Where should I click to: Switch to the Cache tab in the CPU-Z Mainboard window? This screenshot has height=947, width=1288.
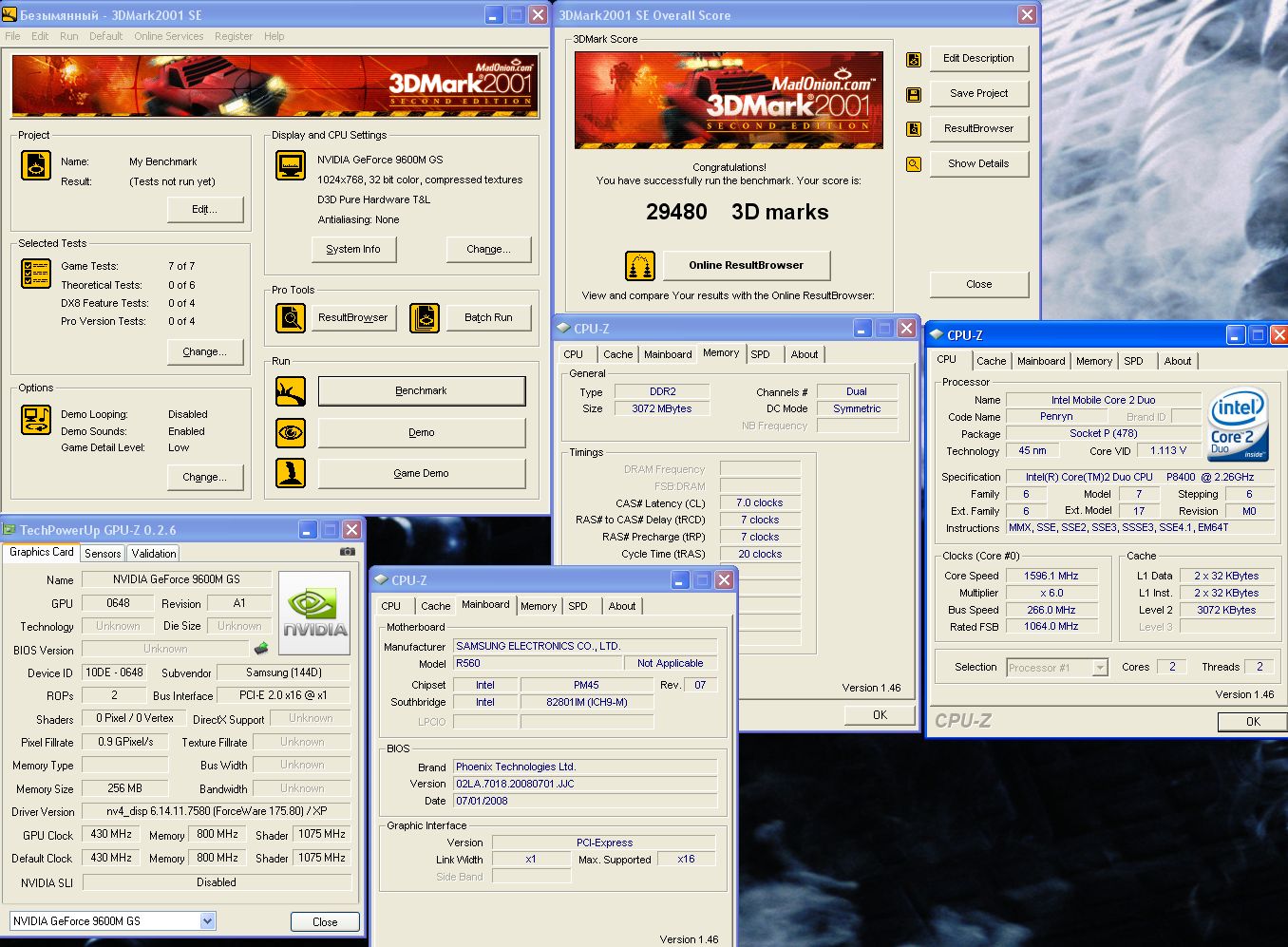(x=436, y=606)
